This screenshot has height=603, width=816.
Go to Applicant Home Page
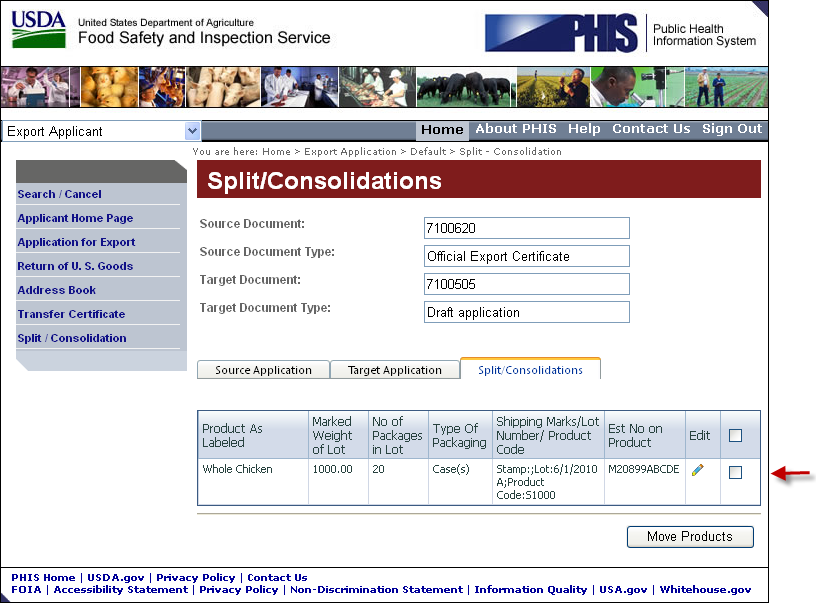point(75,218)
